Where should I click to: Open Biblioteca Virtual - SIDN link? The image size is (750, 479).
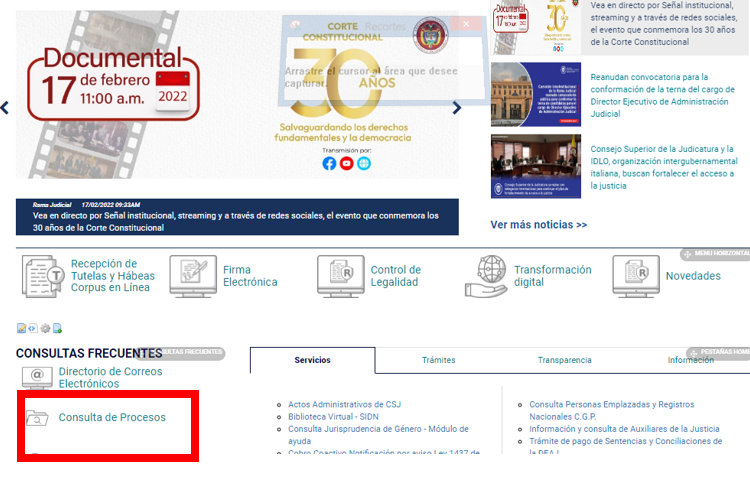(333, 417)
